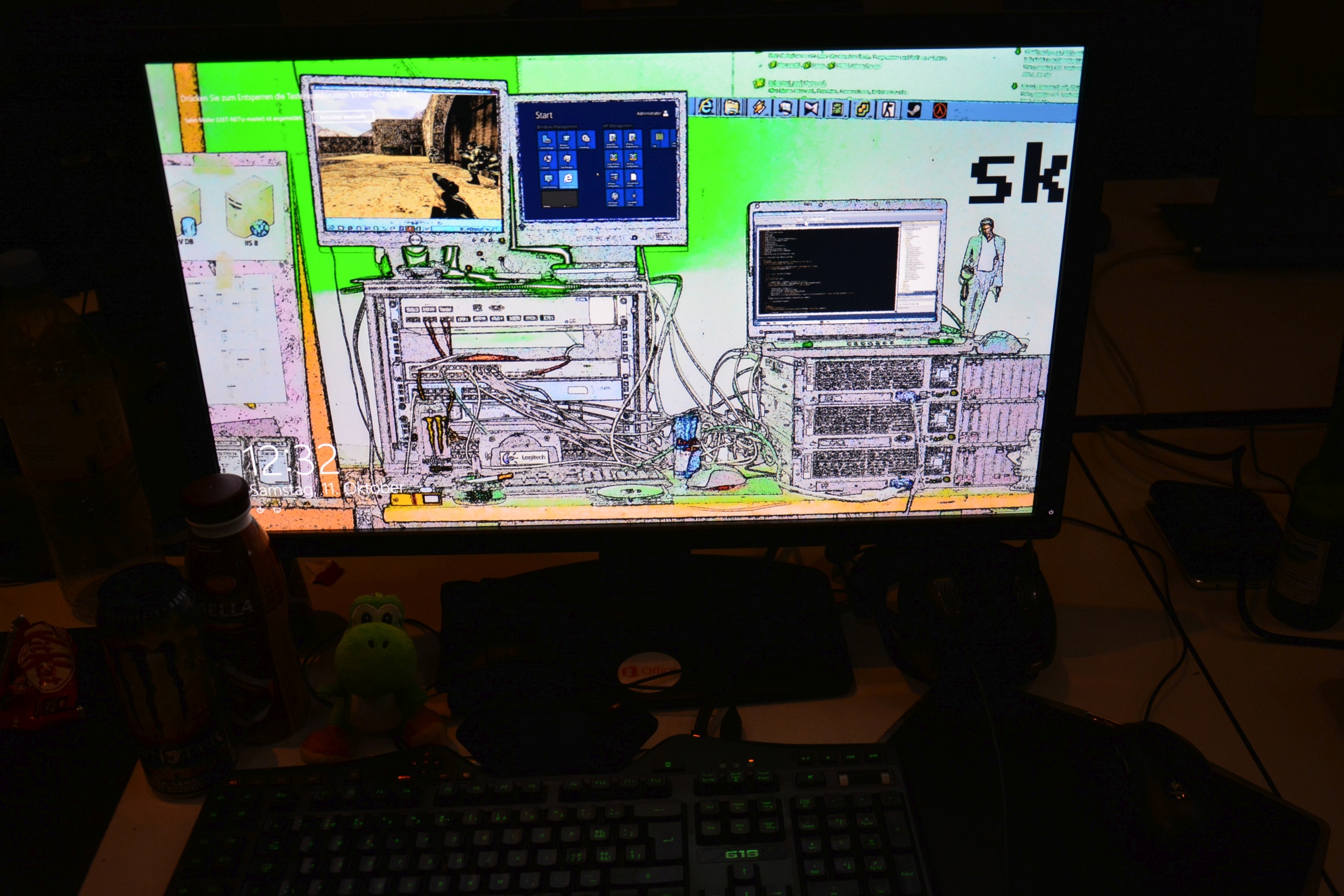The image size is (1344, 896).
Task: Click the Benutzer wechseln button
Action: [x=343, y=117]
